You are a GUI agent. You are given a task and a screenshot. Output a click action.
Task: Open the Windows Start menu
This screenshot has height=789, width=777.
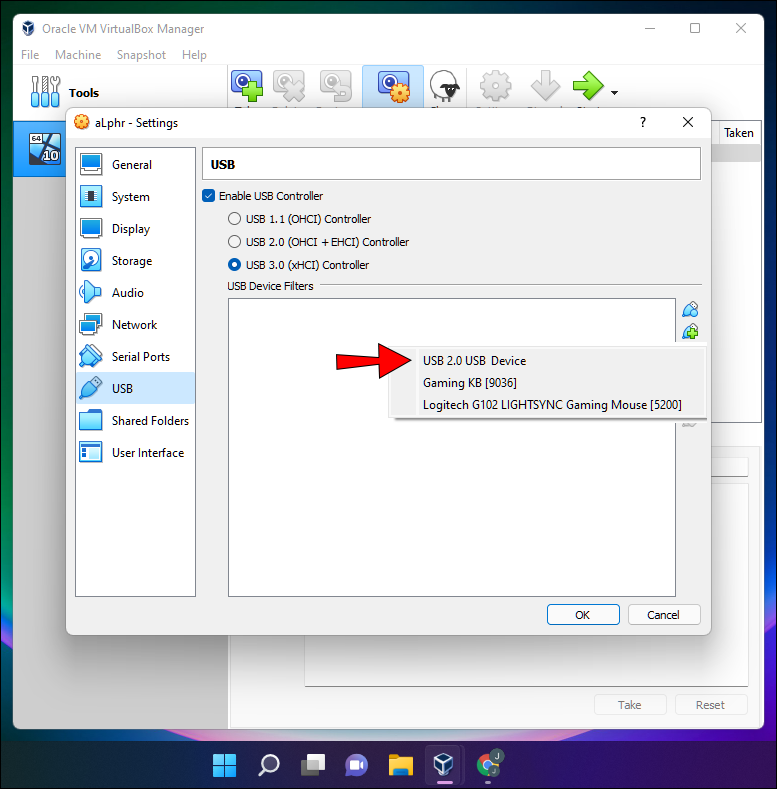click(224, 765)
